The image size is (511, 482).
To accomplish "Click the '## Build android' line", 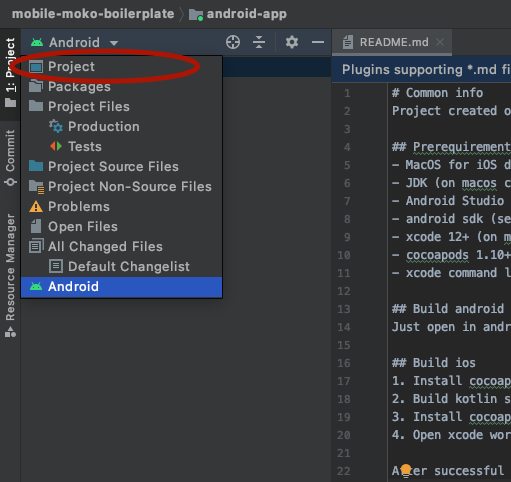I will point(448,309).
